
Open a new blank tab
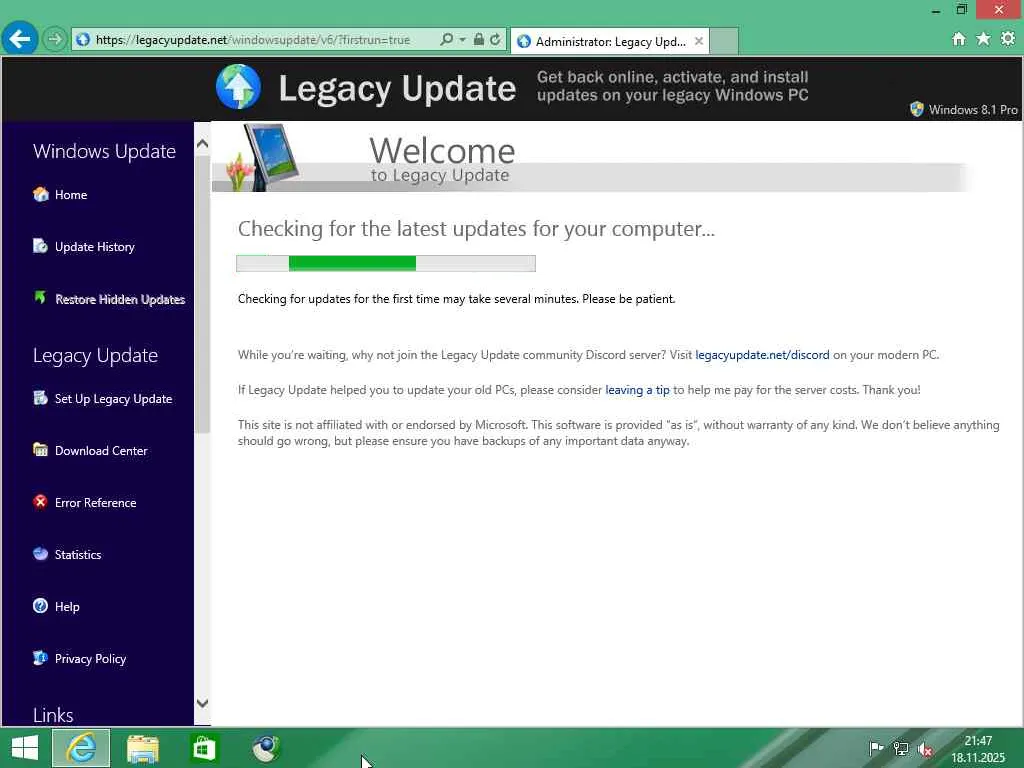pyautogui.click(x=724, y=41)
